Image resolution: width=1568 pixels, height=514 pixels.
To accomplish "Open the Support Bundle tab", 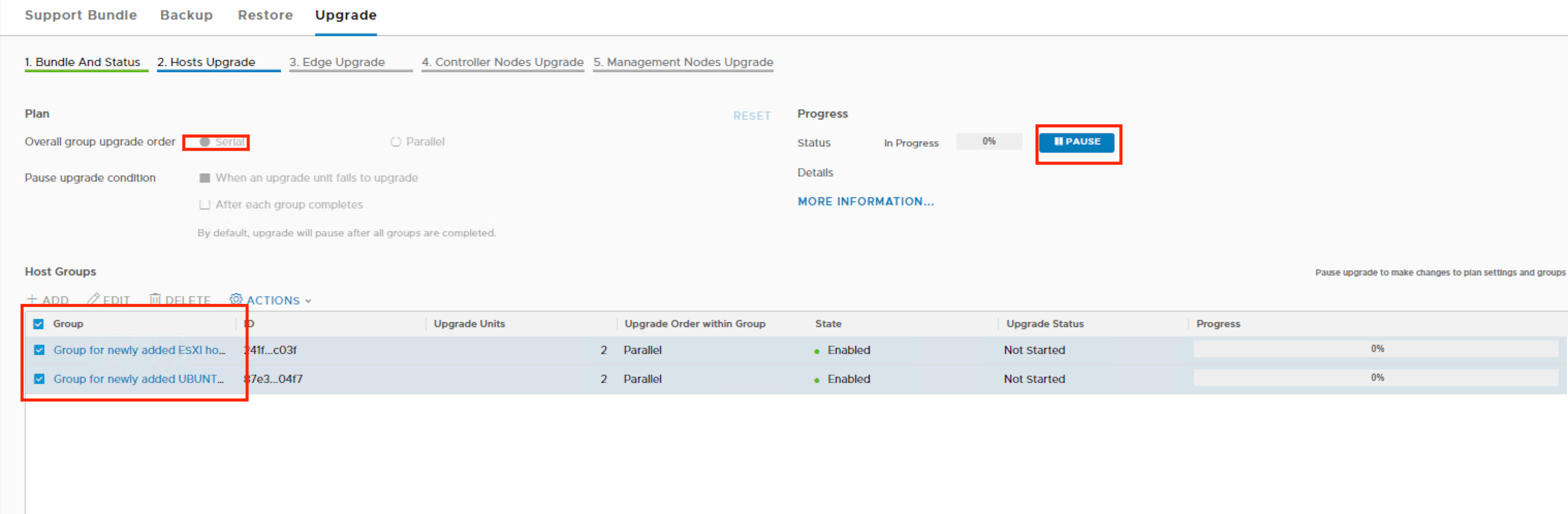I will 81,15.
